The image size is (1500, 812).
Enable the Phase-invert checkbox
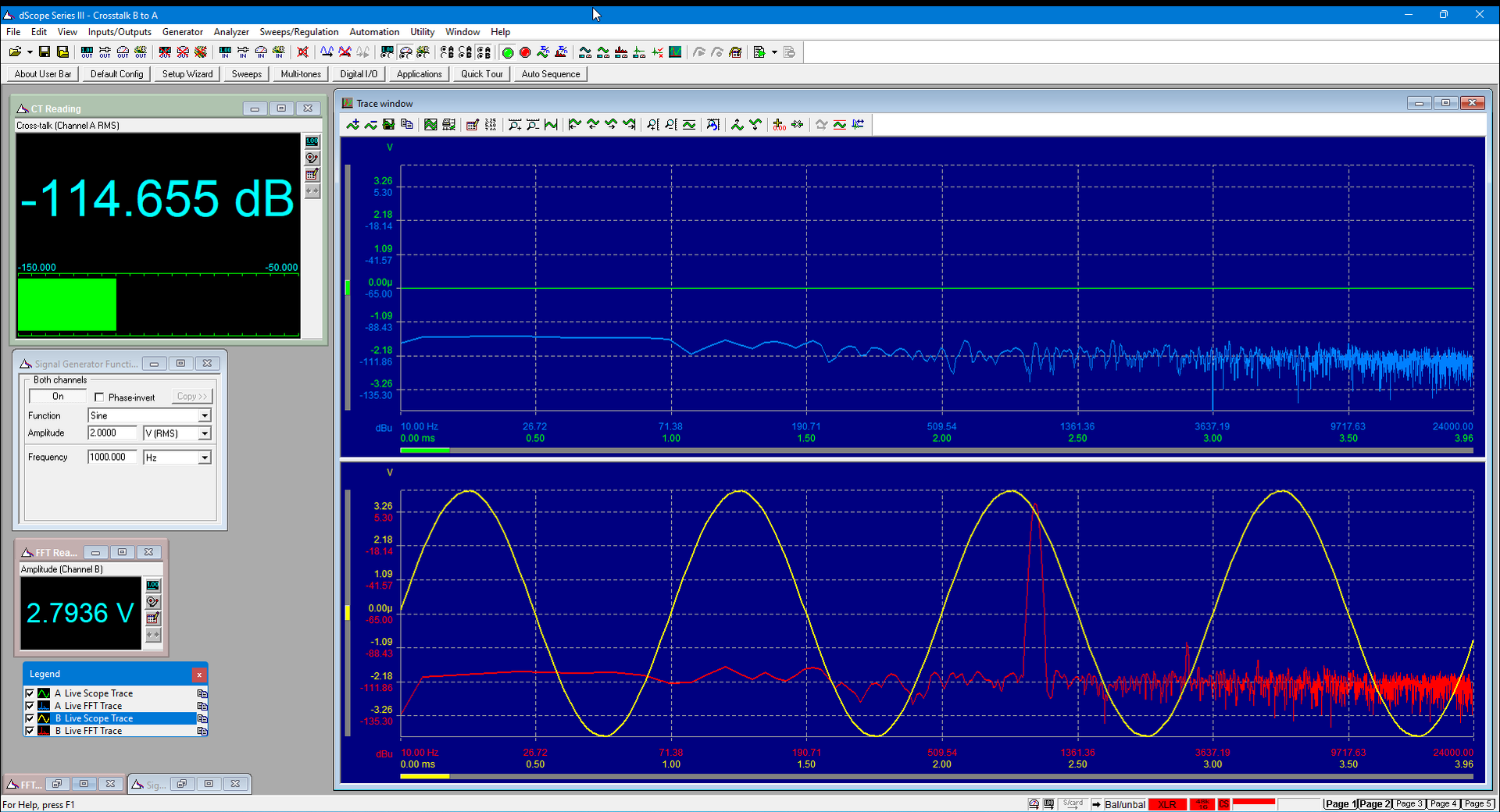point(99,397)
